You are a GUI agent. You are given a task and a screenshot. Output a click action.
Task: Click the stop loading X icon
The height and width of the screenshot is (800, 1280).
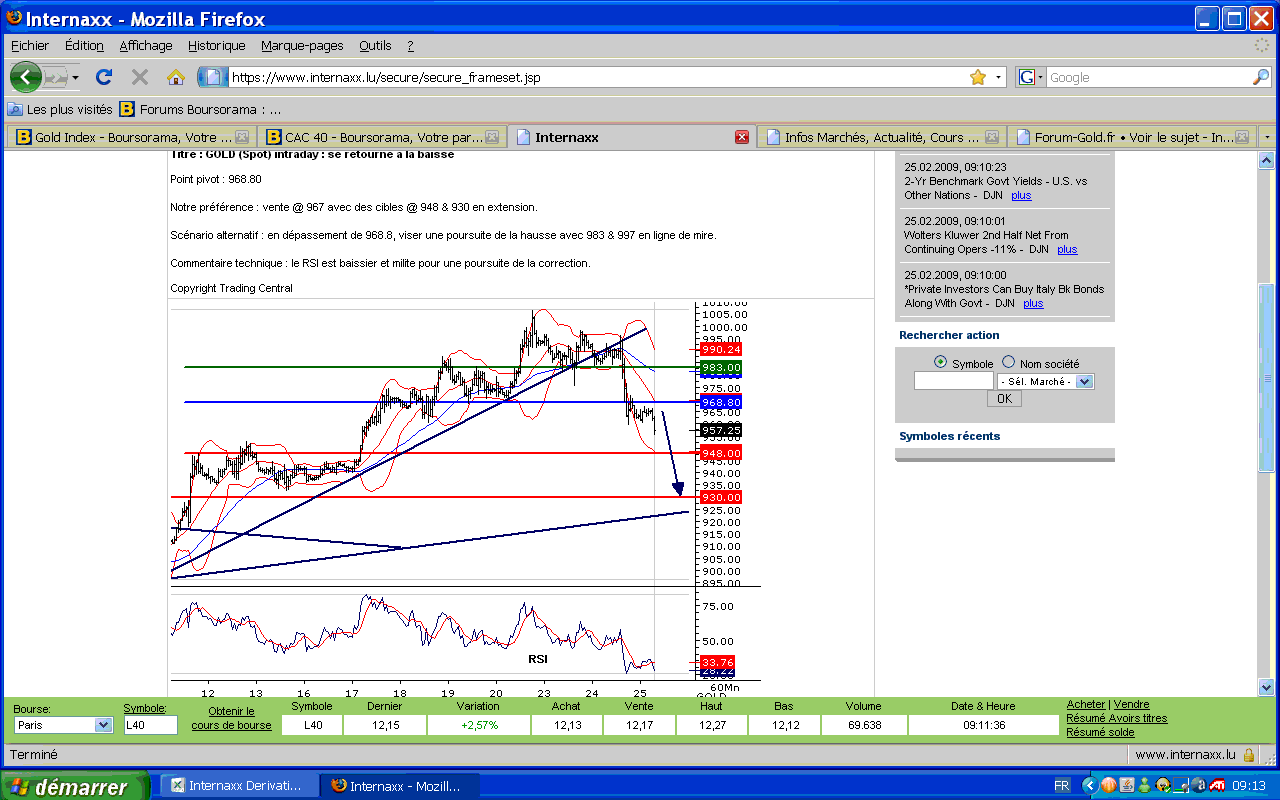[x=140, y=77]
